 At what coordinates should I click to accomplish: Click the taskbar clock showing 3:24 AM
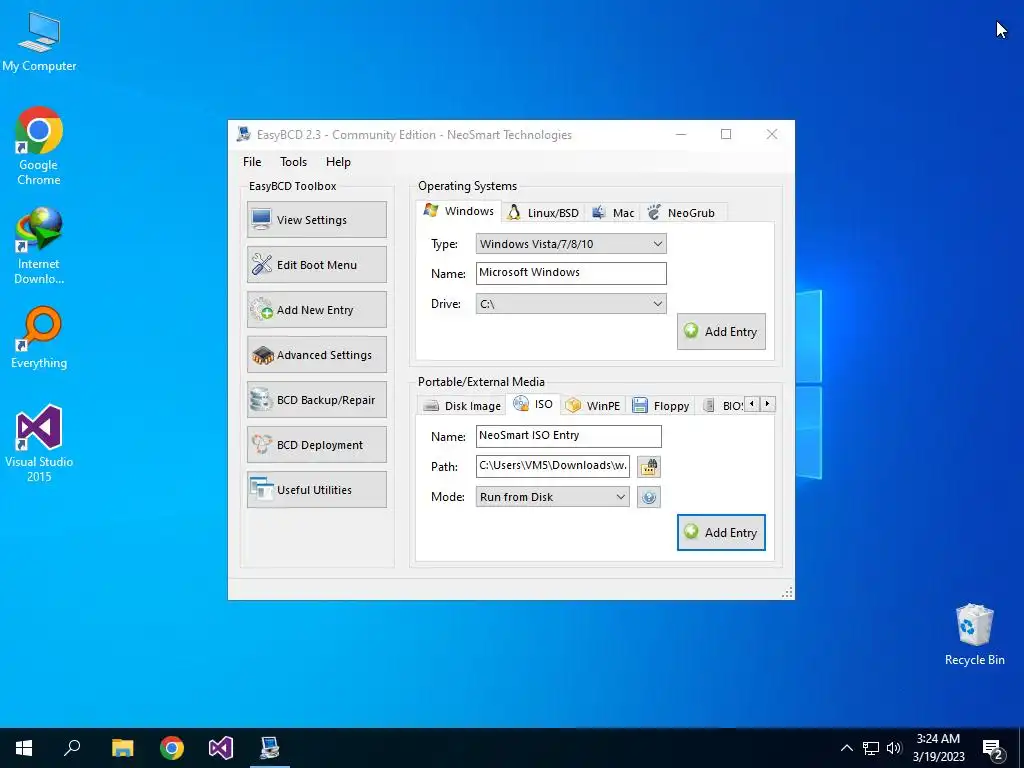coord(938,748)
